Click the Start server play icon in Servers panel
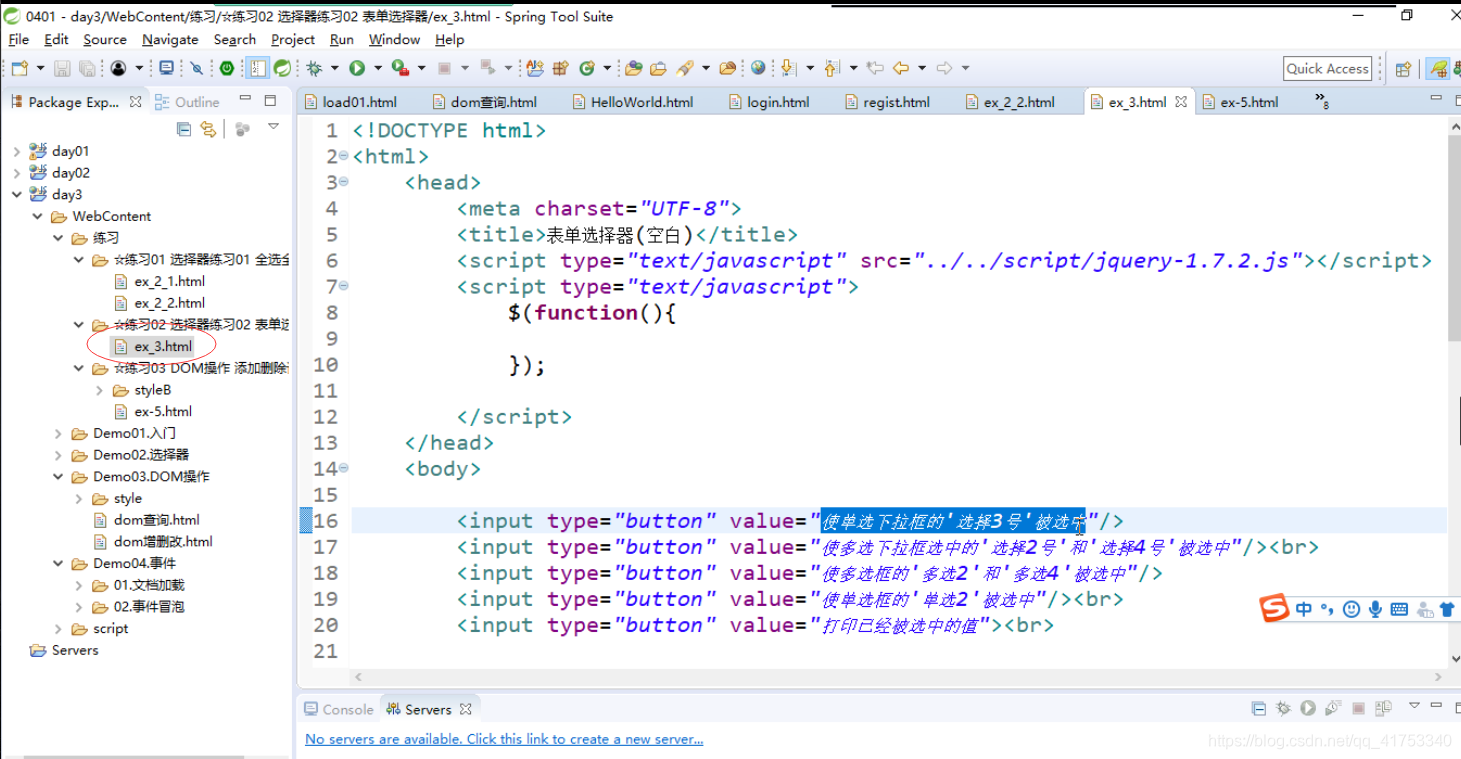 click(1308, 709)
